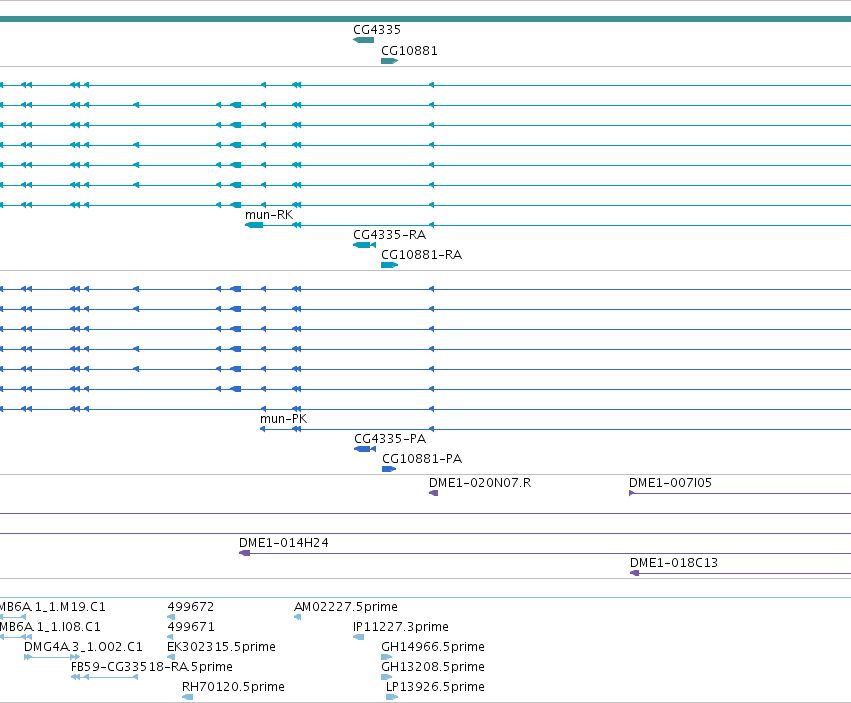Click the teal chromosome bar at top
The width and height of the screenshot is (851, 703).
pos(426,19)
